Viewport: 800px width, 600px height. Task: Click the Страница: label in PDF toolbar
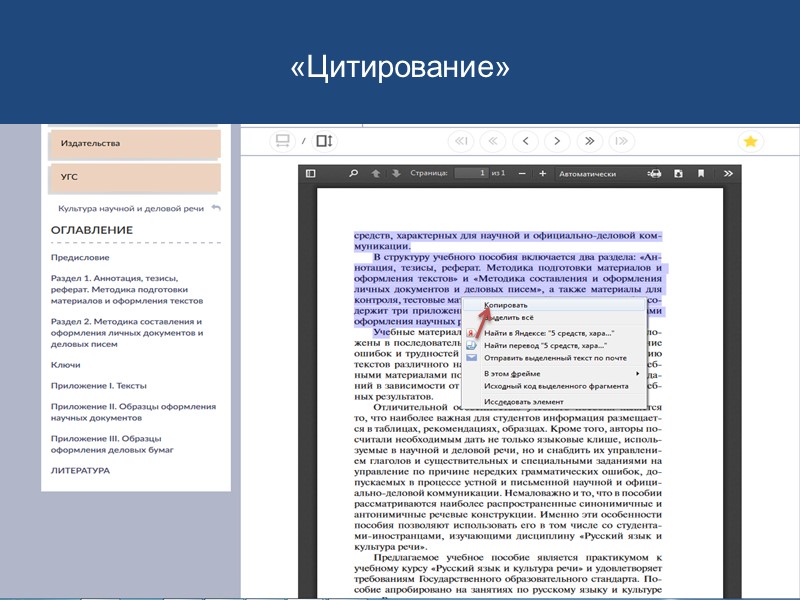[429, 173]
